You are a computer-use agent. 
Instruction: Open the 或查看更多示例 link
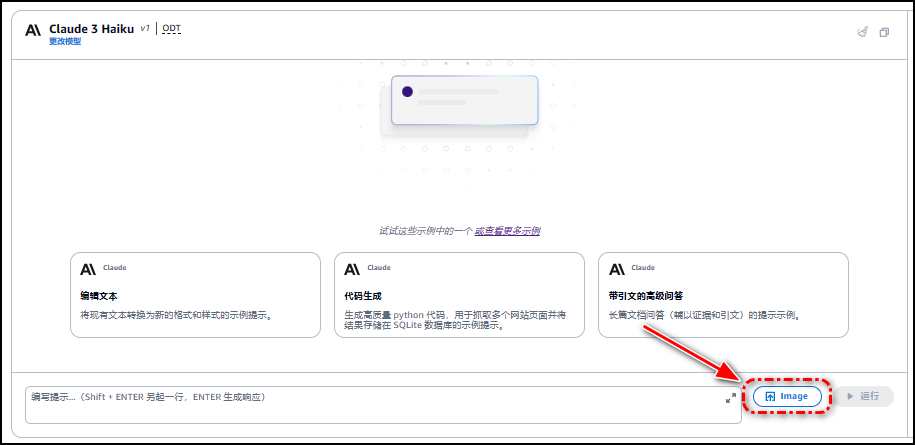tap(507, 231)
